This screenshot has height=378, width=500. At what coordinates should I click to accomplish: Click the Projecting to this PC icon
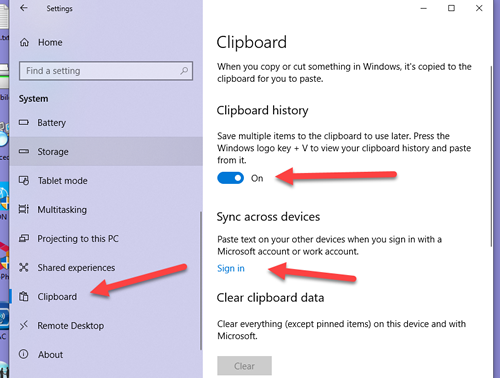(x=24, y=238)
